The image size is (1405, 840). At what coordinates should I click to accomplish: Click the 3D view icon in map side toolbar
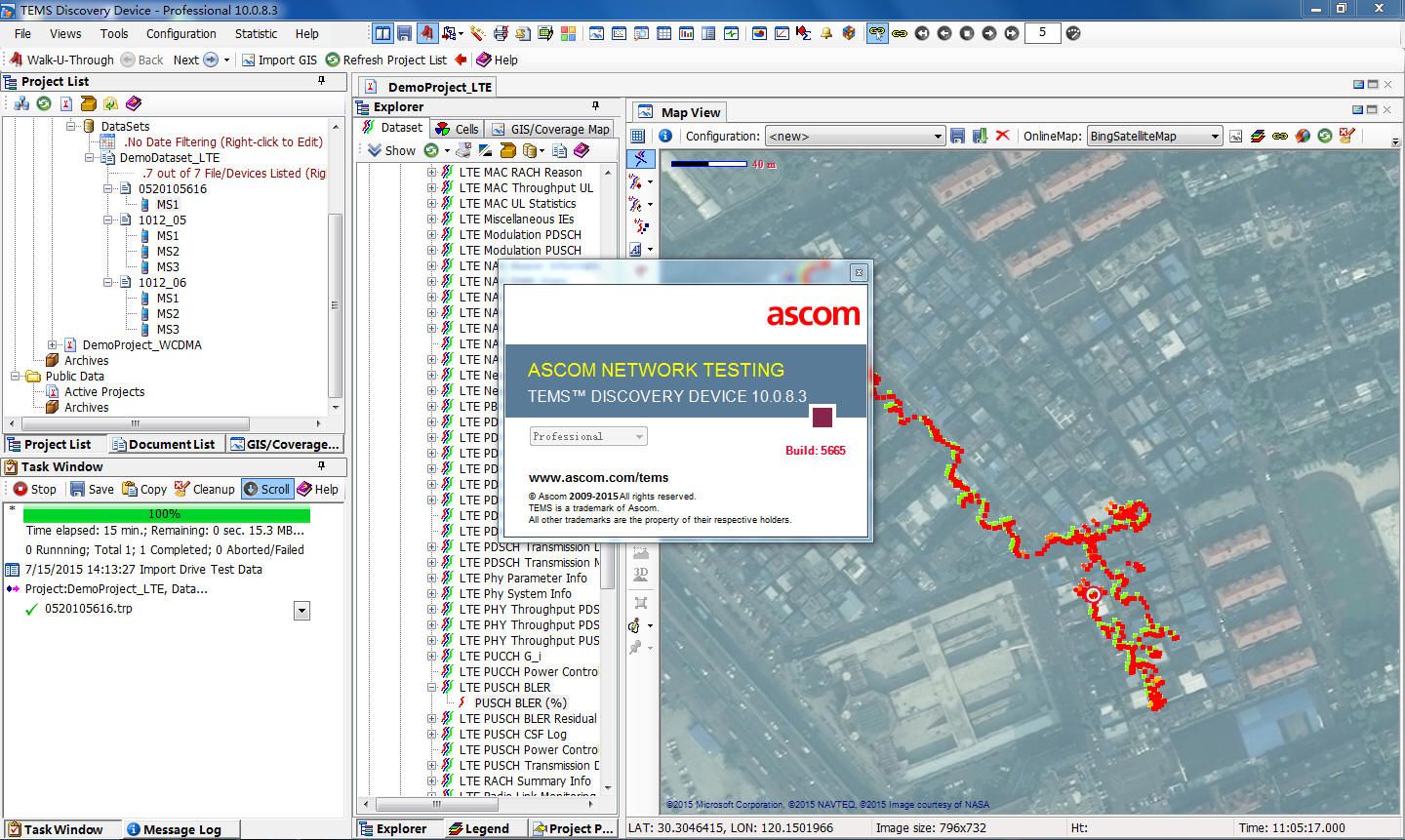pyautogui.click(x=641, y=575)
